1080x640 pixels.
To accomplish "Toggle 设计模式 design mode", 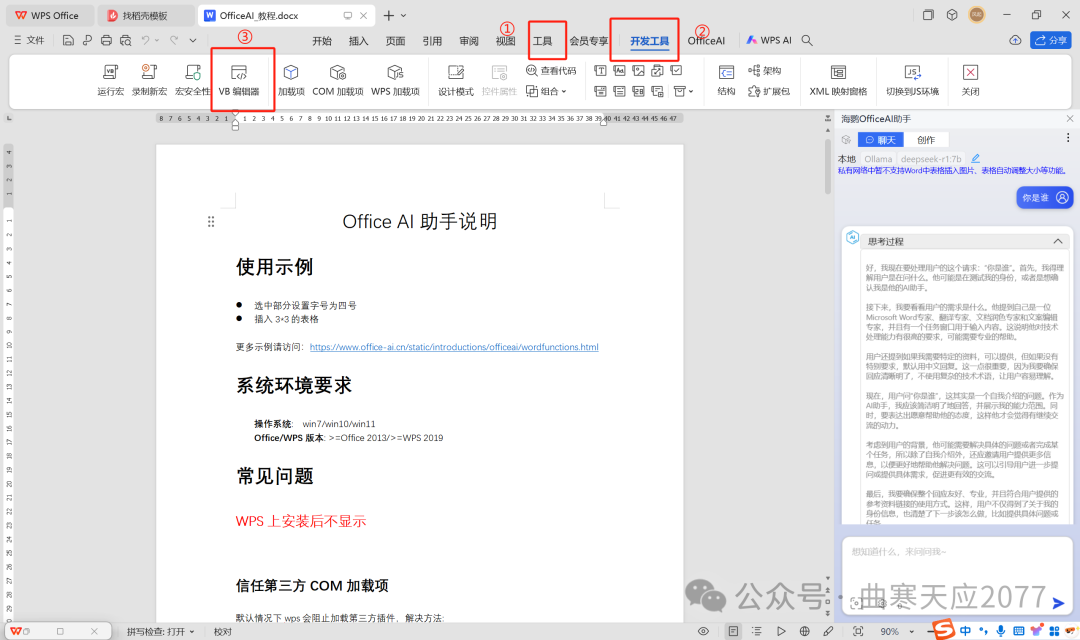I will coord(455,80).
